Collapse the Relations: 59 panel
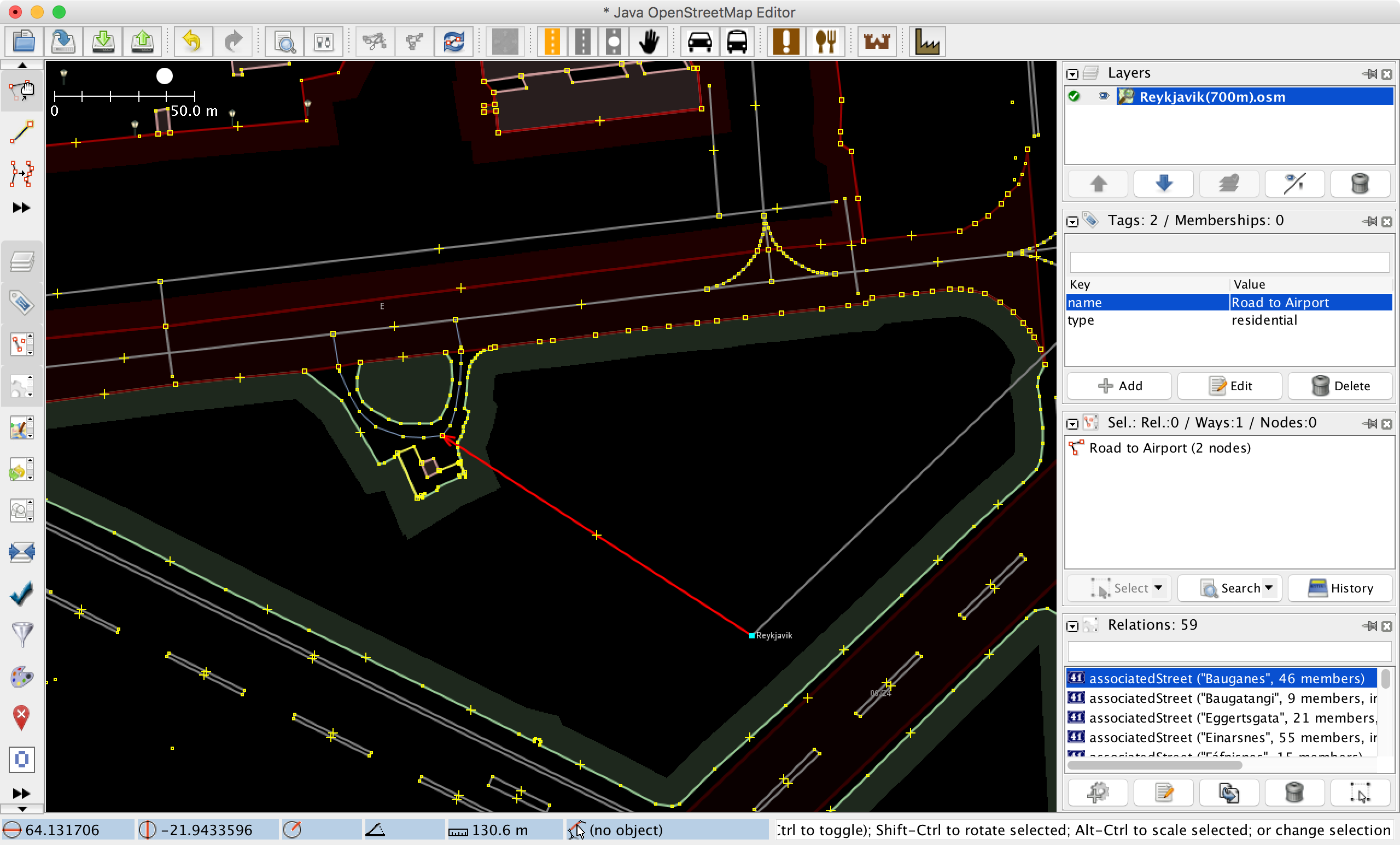The height and width of the screenshot is (845, 1400). (1071, 626)
